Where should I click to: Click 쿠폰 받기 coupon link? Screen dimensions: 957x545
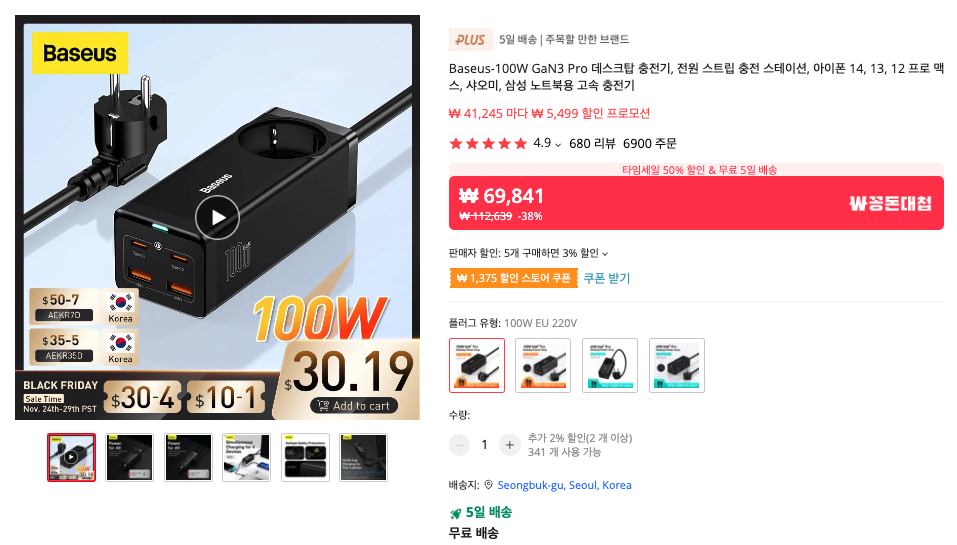click(x=607, y=278)
